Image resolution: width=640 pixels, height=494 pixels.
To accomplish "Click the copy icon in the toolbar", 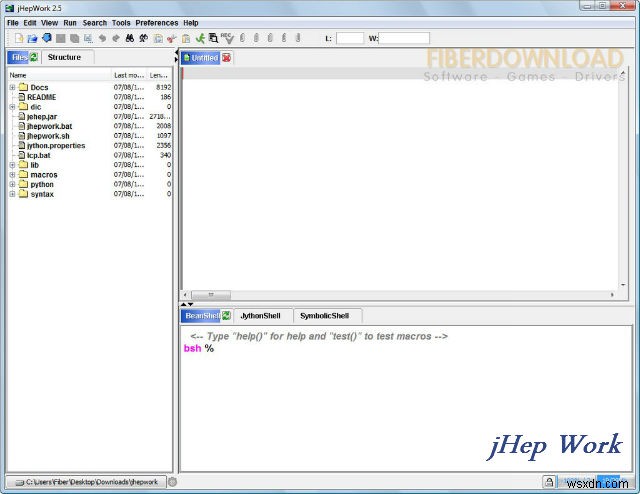I will click(x=158, y=38).
